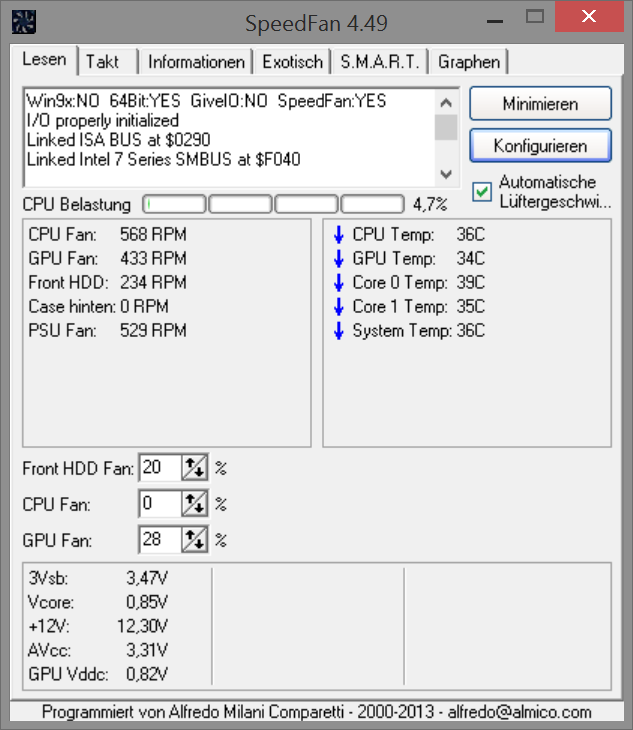Click the 'CPU Fan: 568 RPM' reading
633x730 pixels.
(x=108, y=234)
